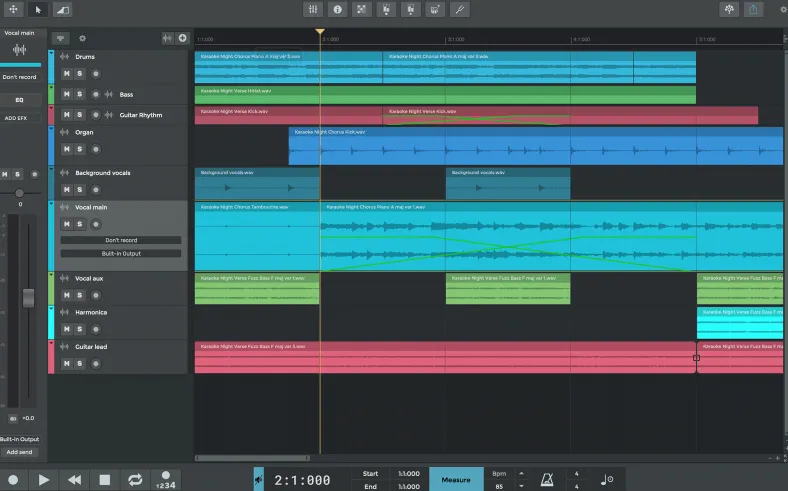Click the 1234 count-in button
788x491 pixels.
click(165, 480)
